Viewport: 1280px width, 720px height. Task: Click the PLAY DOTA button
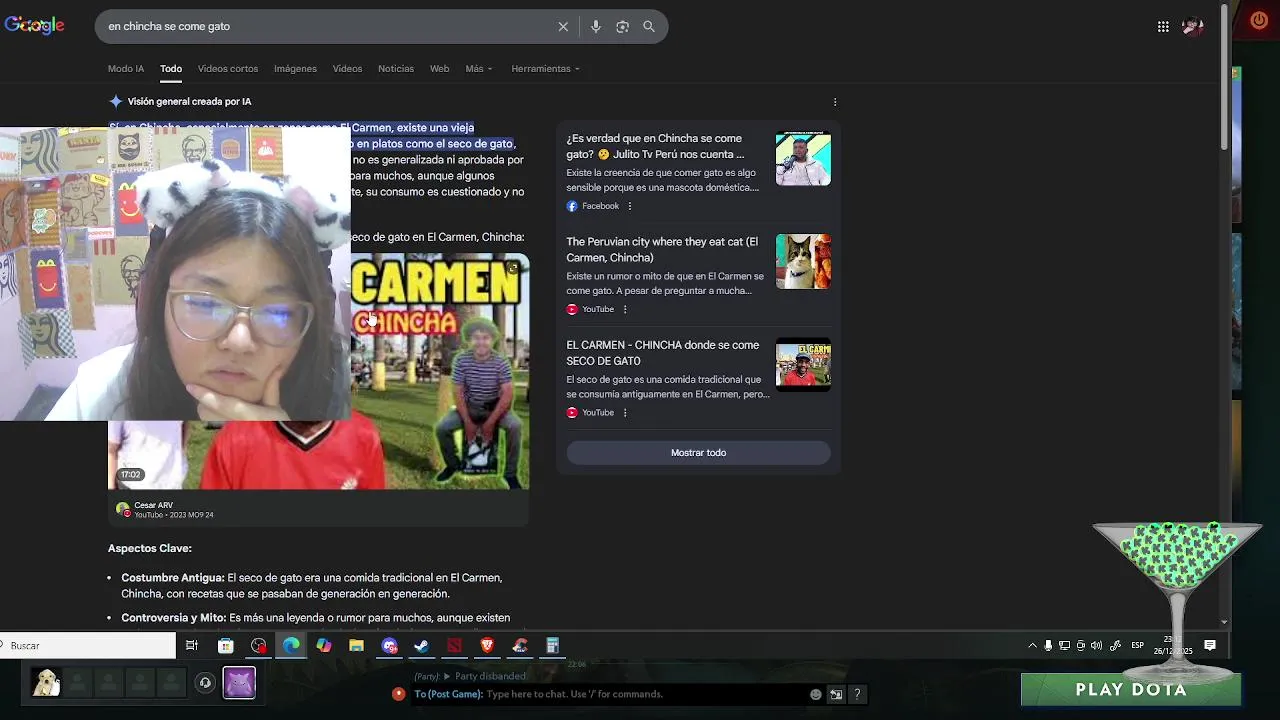1131,690
